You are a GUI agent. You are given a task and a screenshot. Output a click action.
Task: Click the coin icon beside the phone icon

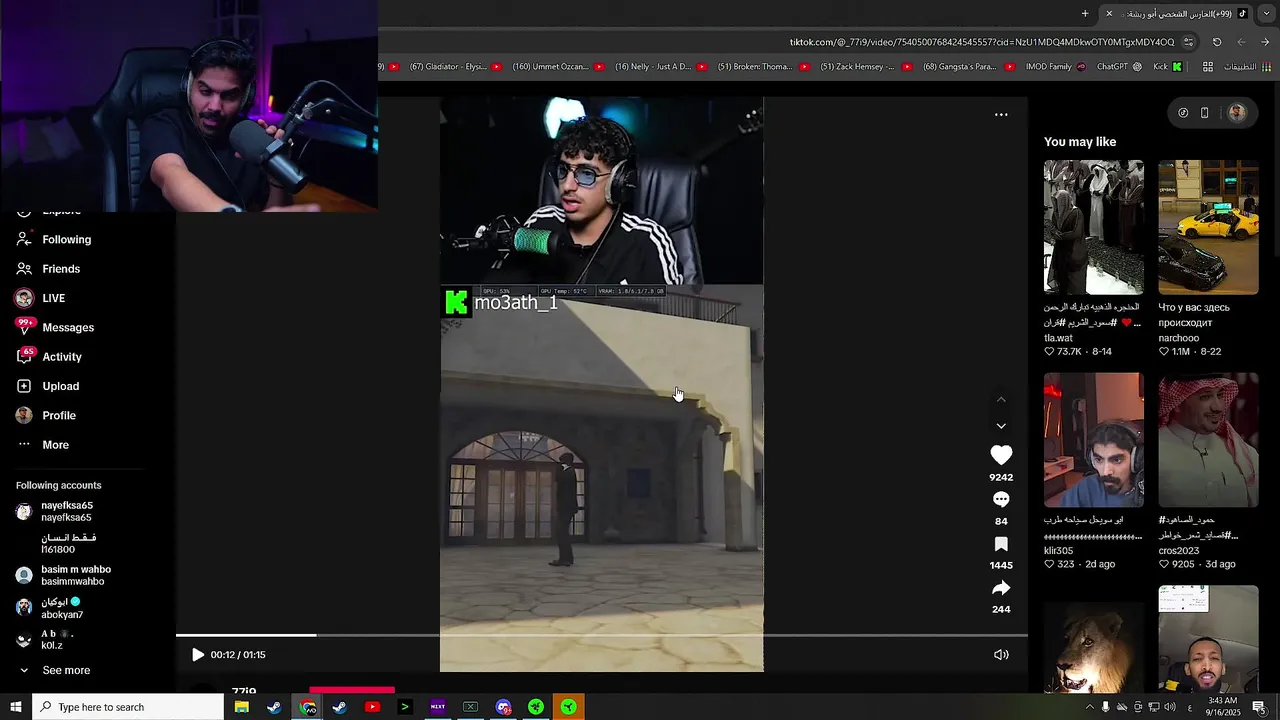[1183, 113]
